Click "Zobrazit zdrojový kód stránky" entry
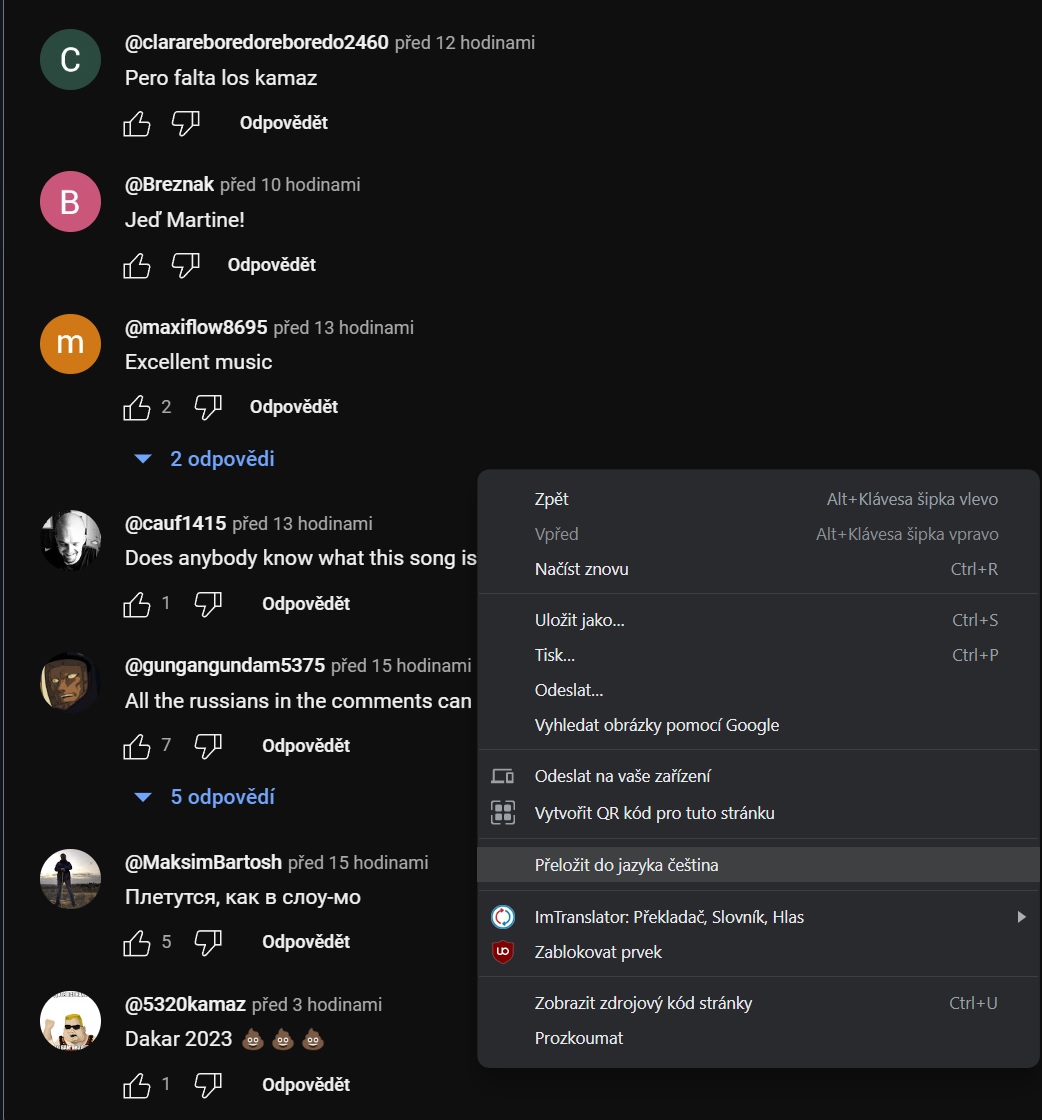 tap(643, 1003)
